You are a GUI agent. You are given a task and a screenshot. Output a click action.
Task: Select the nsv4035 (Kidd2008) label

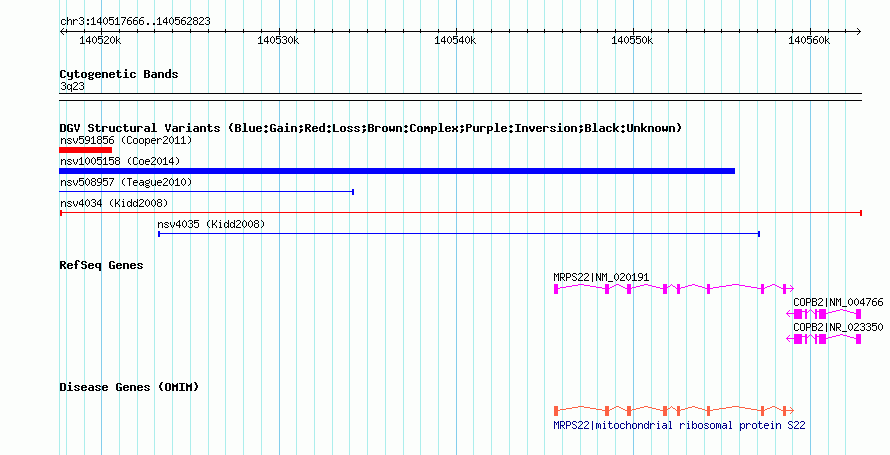point(211,224)
